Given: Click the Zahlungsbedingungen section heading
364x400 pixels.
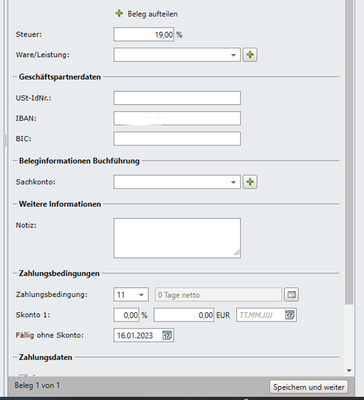Looking at the screenshot, I should coord(59,273).
